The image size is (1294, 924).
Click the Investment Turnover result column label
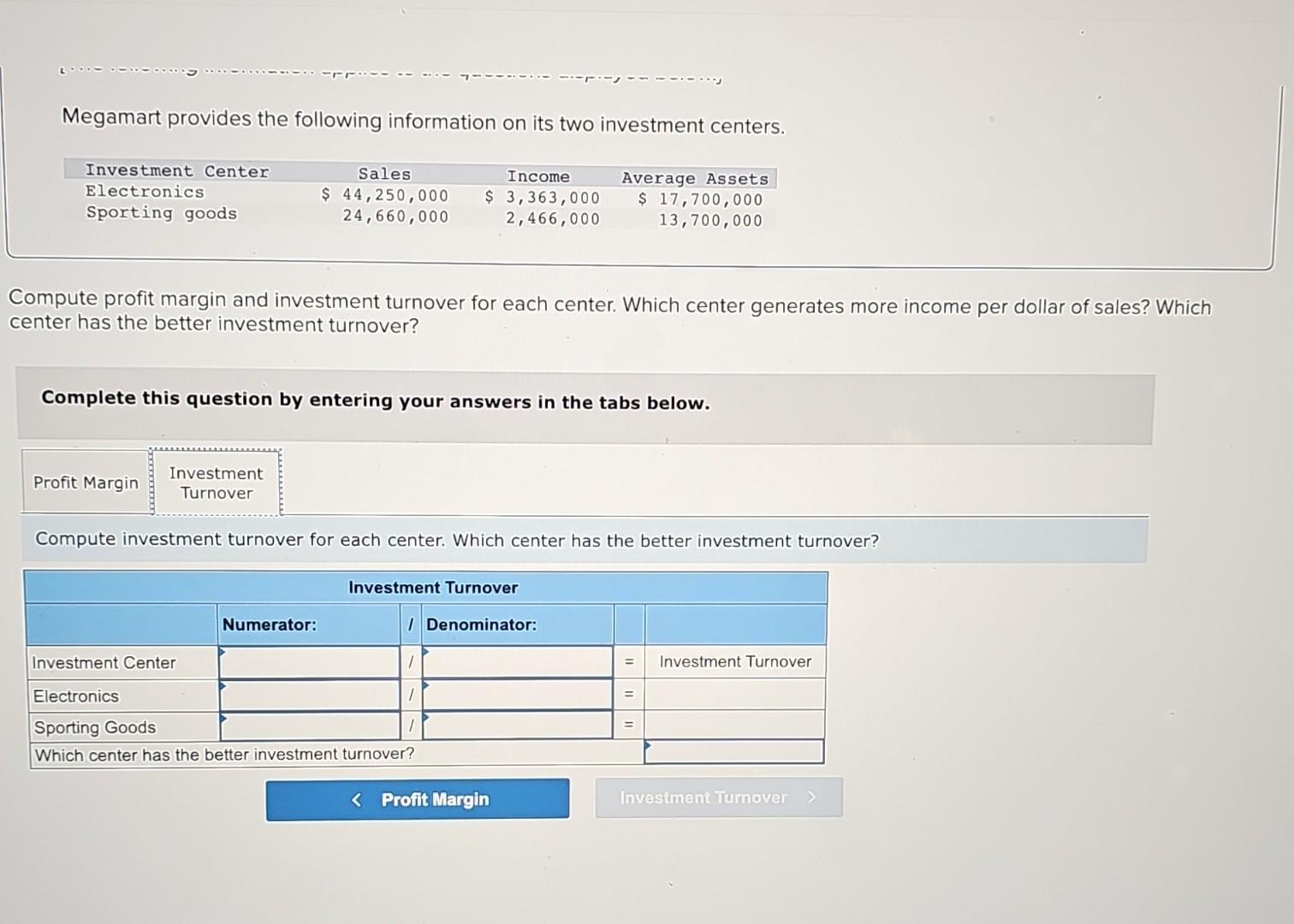735,661
